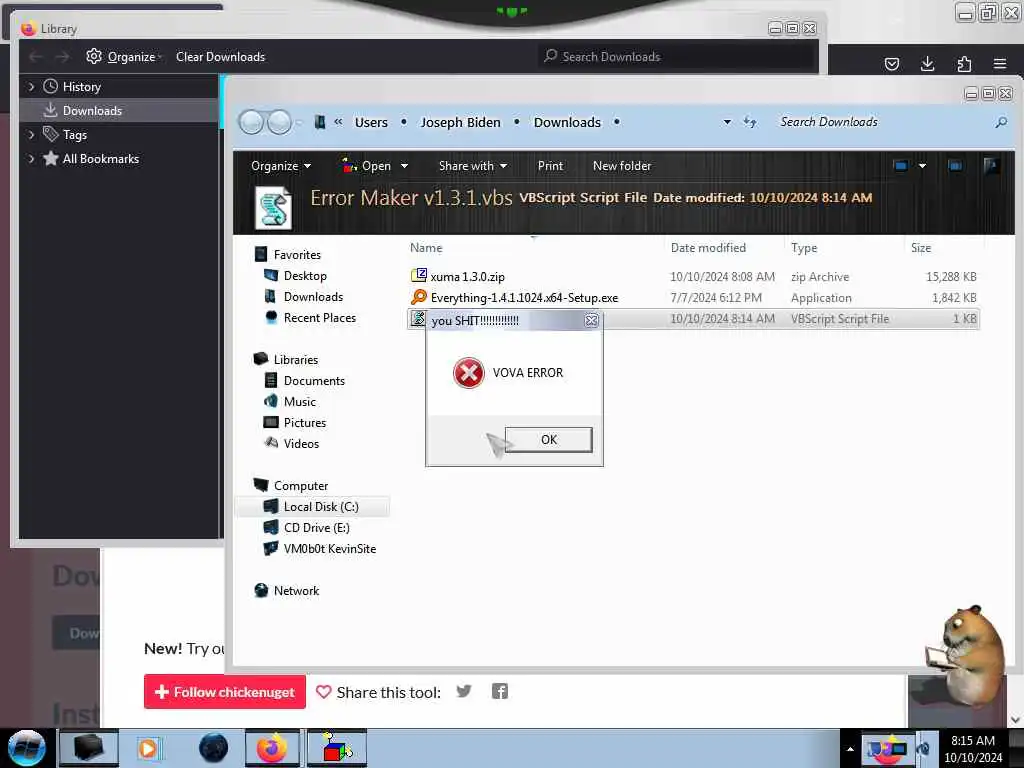Select Network in the navigation pane
Viewport: 1024px width, 768px height.
[x=296, y=590]
